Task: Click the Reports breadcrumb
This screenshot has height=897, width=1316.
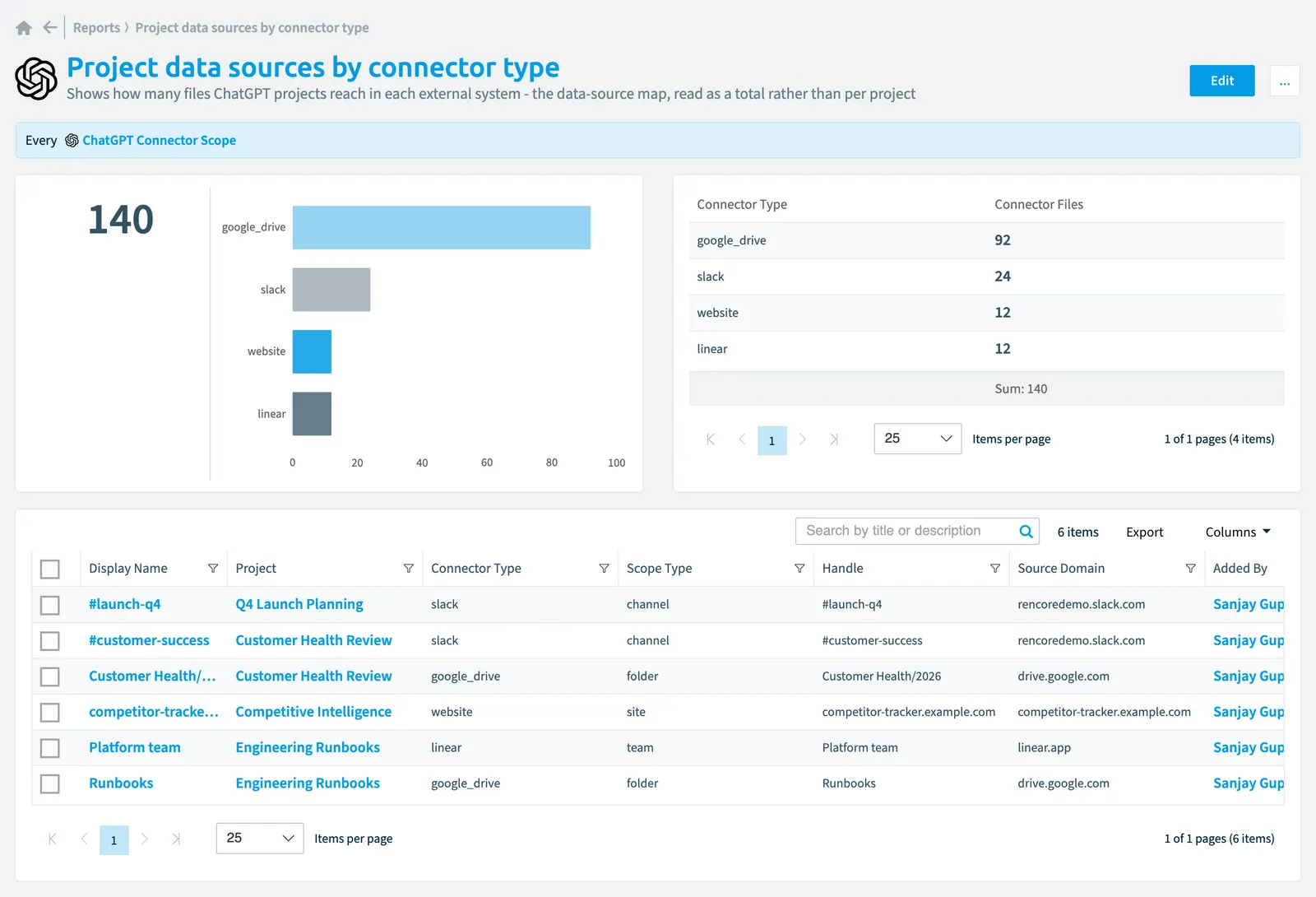Action: [x=96, y=28]
